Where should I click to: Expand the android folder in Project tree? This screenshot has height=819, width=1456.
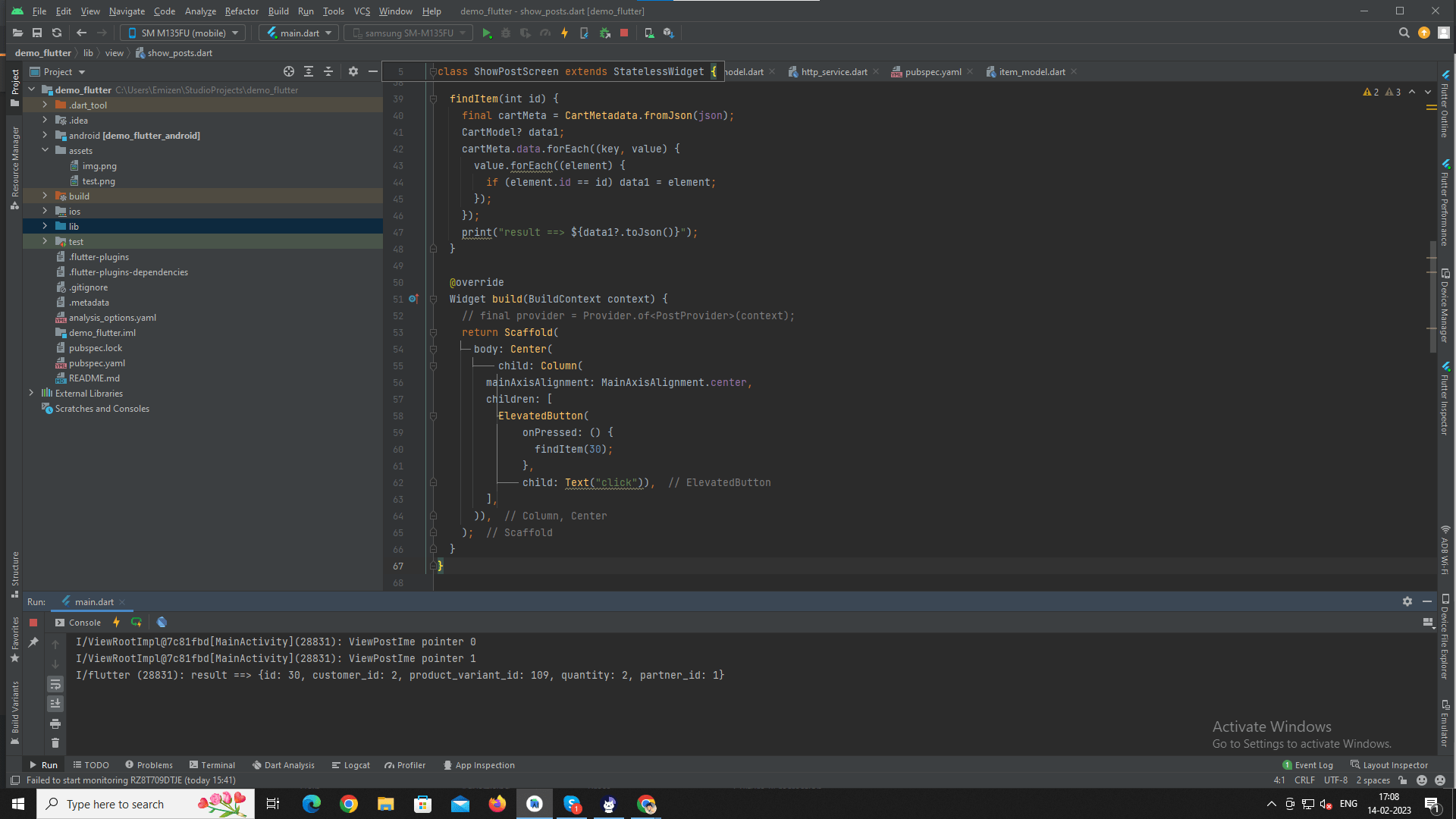[45, 135]
